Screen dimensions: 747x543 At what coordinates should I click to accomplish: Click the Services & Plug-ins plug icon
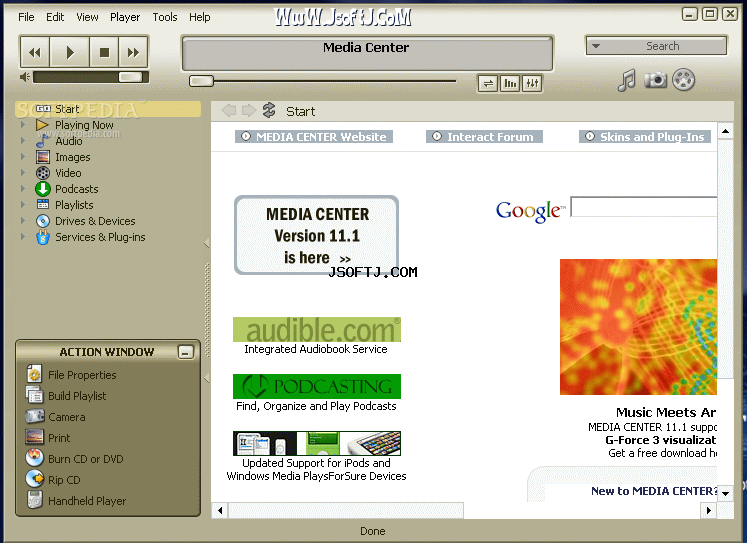click(43, 237)
